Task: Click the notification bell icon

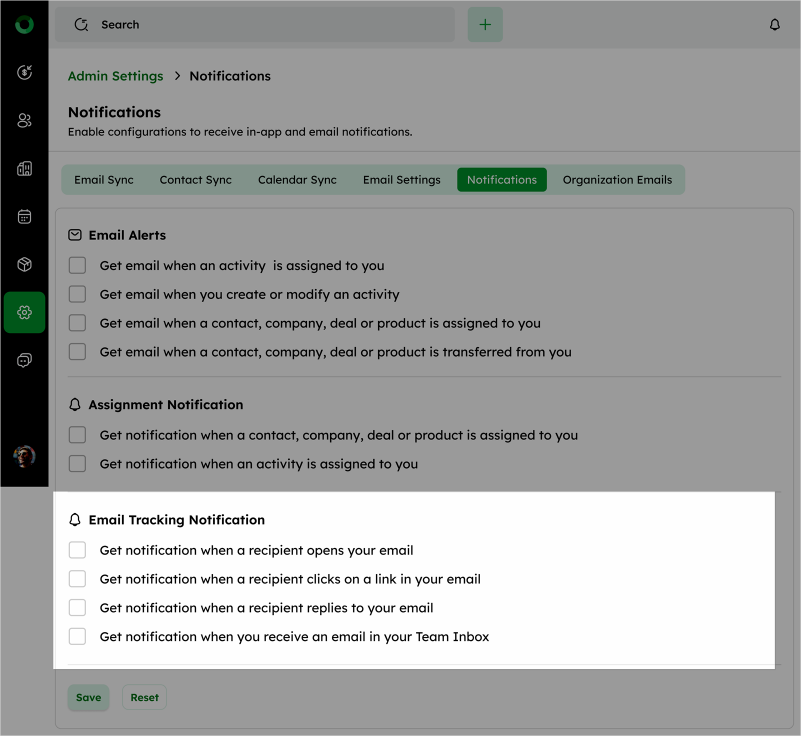Action: click(774, 25)
